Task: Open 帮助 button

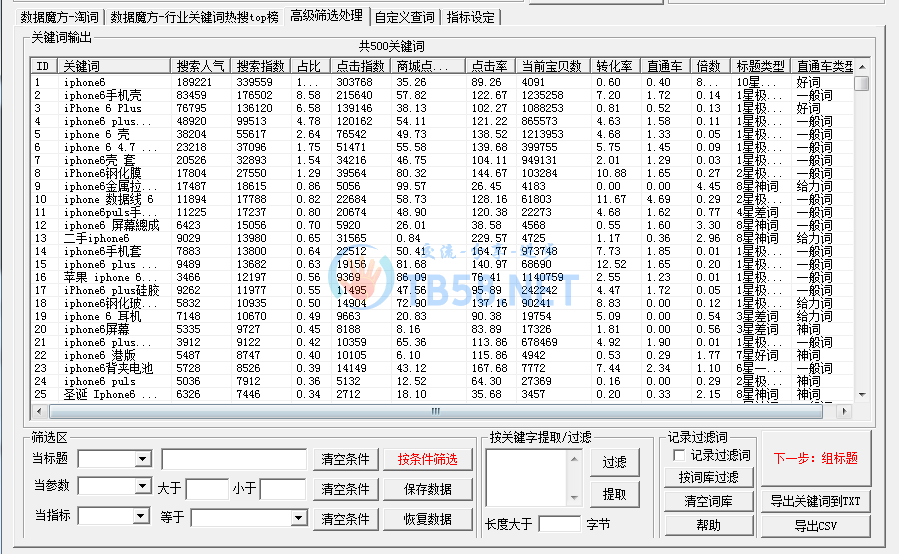Action: (x=709, y=525)
